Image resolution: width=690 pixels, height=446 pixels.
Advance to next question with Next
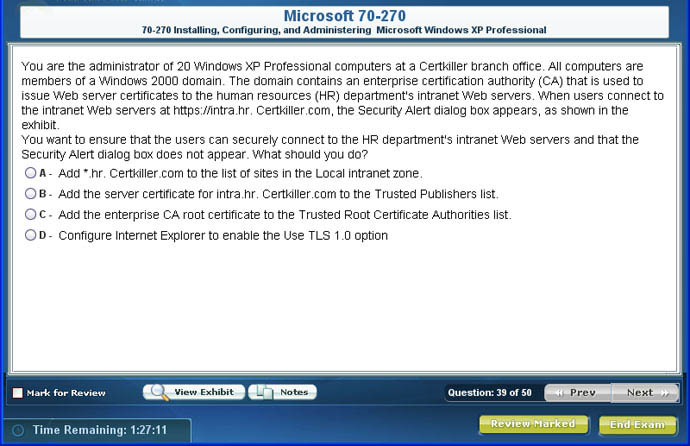(645, 392)
